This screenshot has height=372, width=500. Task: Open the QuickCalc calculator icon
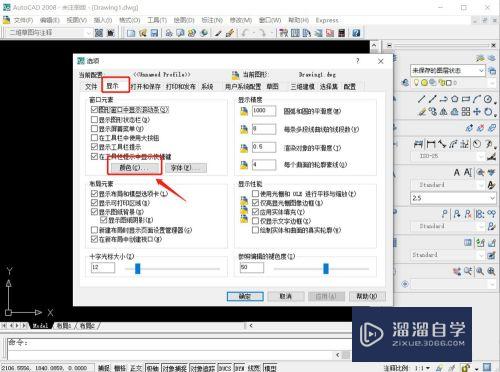pos(342,33)
